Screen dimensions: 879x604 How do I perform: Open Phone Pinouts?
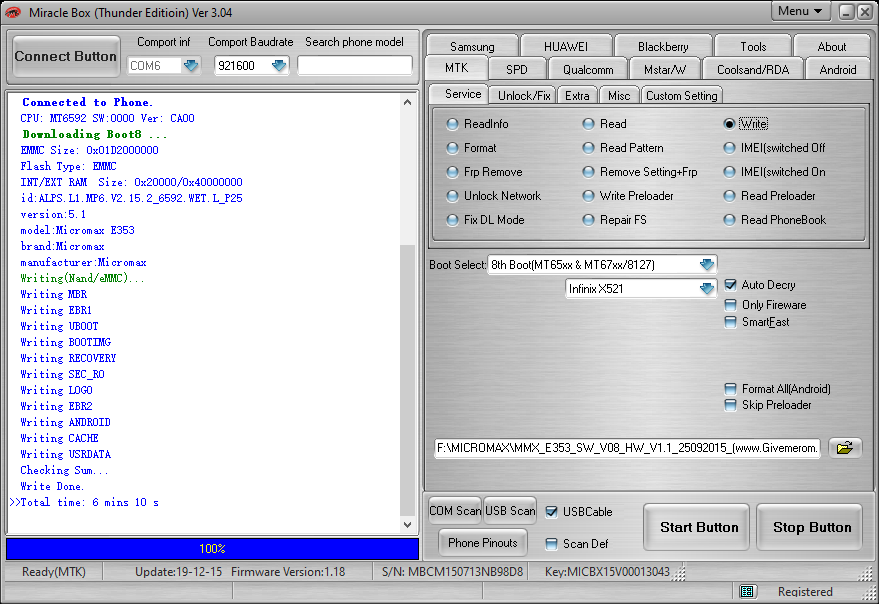click(x=483, y=542)
